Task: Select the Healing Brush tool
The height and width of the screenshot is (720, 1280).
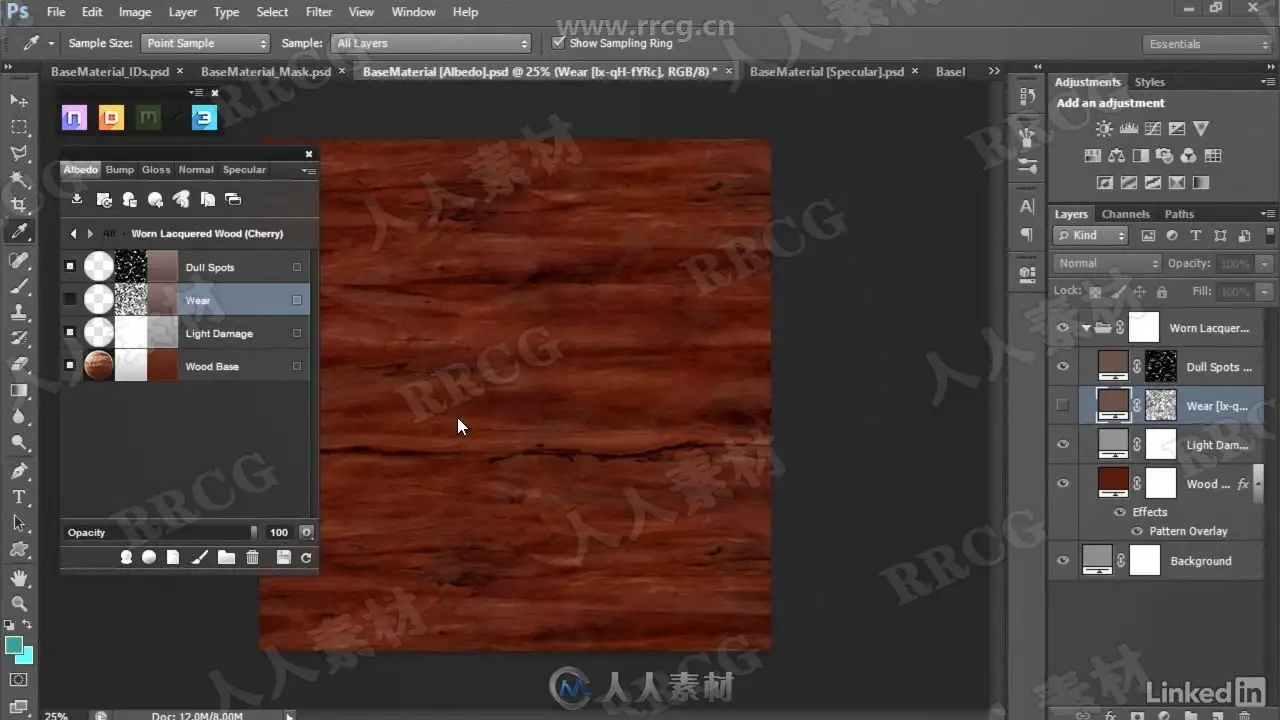Action: [x=19, y=261]
